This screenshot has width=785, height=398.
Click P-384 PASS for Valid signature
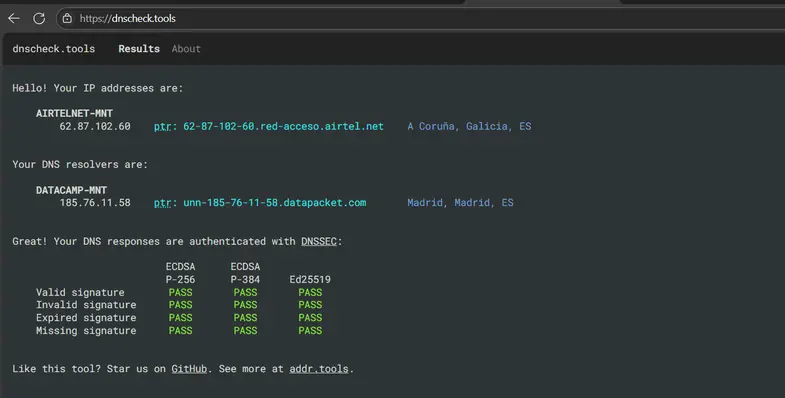tap(245, 292)
